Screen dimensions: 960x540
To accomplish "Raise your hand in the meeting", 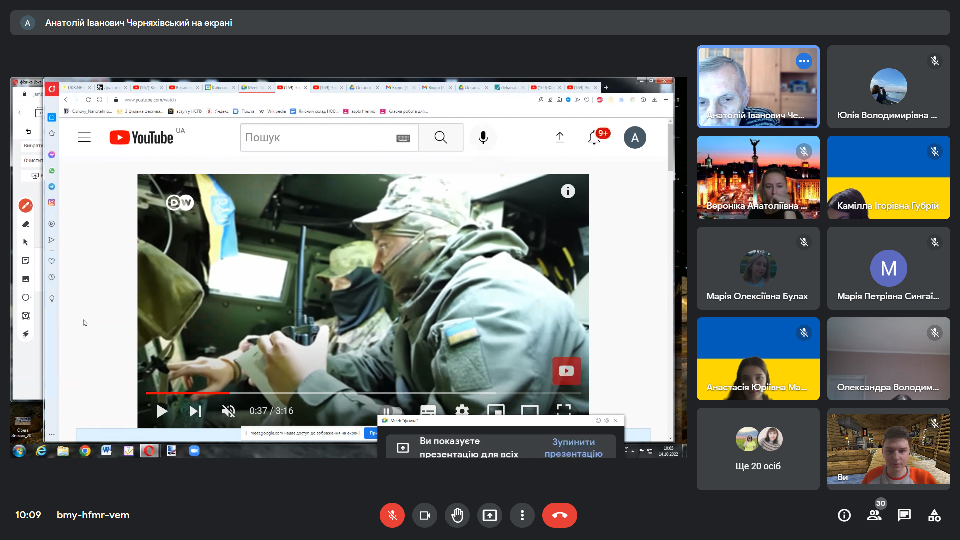I will 457,515.
